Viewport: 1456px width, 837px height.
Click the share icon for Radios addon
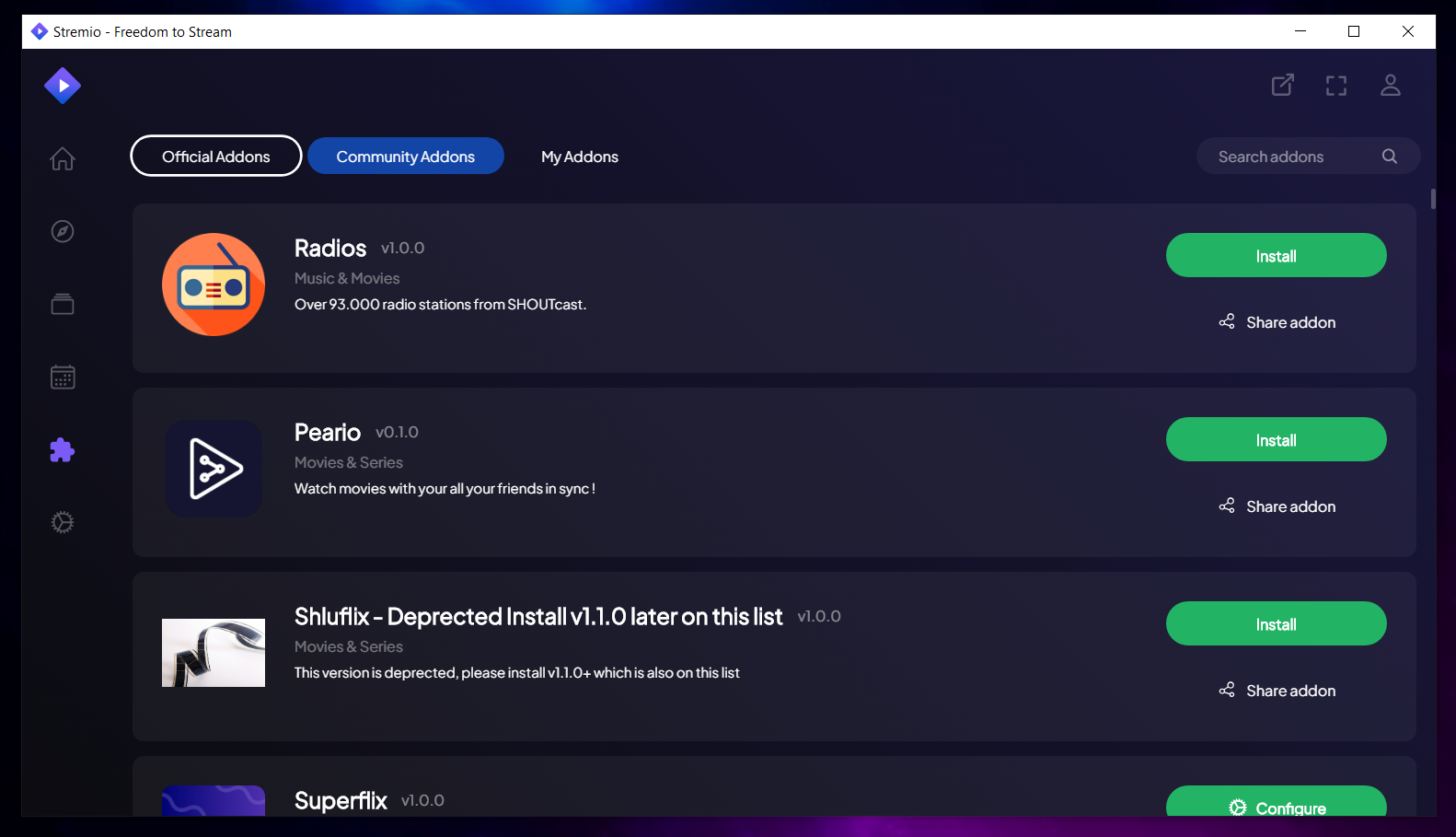point(1227,321)
